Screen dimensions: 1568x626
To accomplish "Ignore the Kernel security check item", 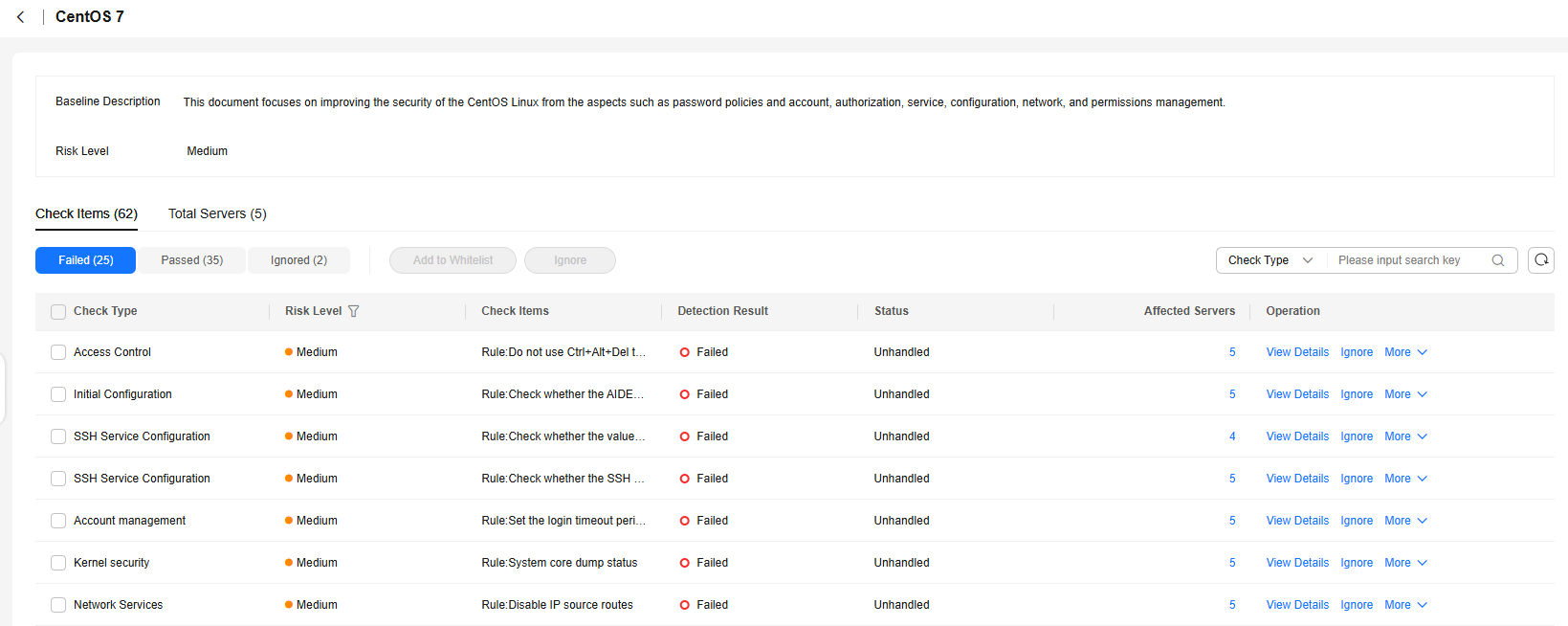I will point(1357,563).
